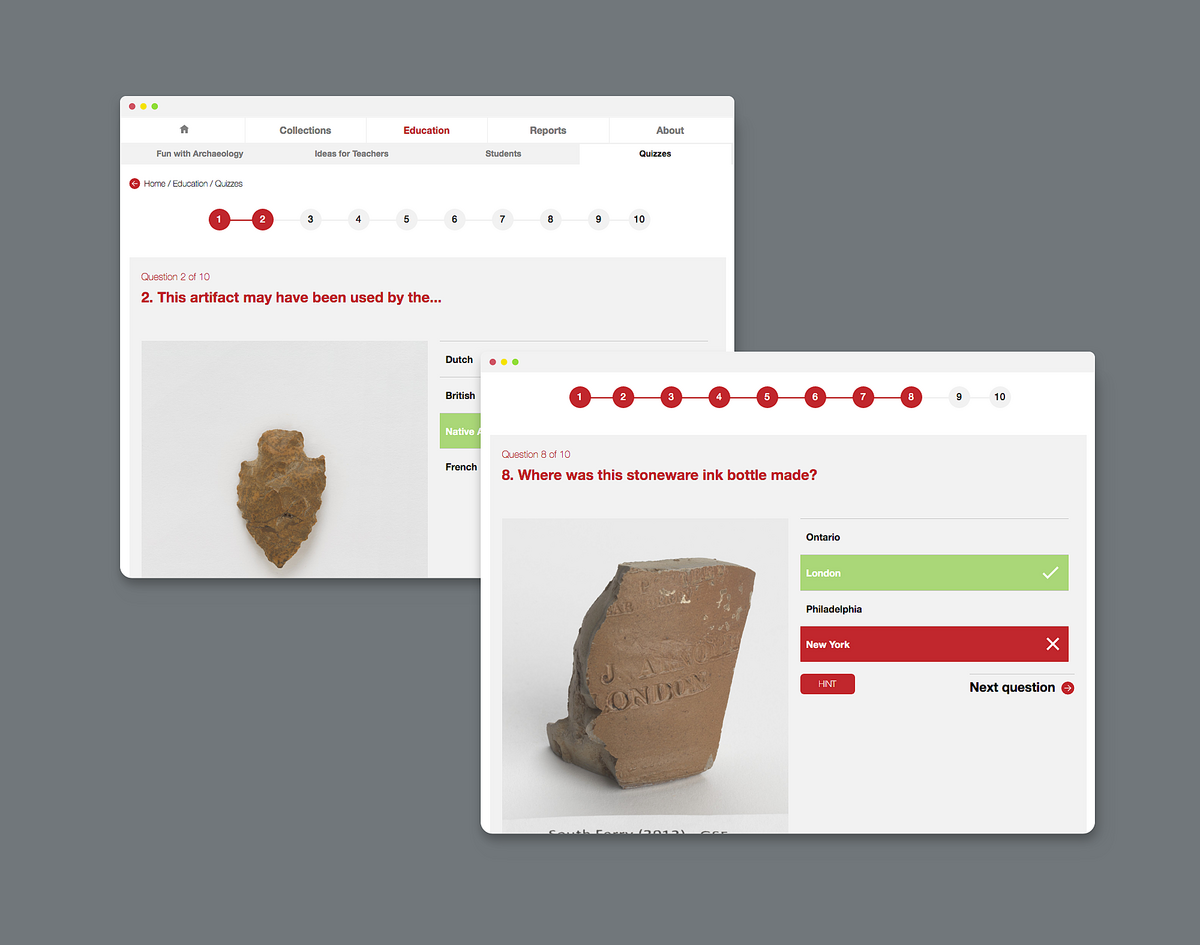
Task: Choose the Ontario answer option
Action: pyautogui.click(x=823, y=538)
